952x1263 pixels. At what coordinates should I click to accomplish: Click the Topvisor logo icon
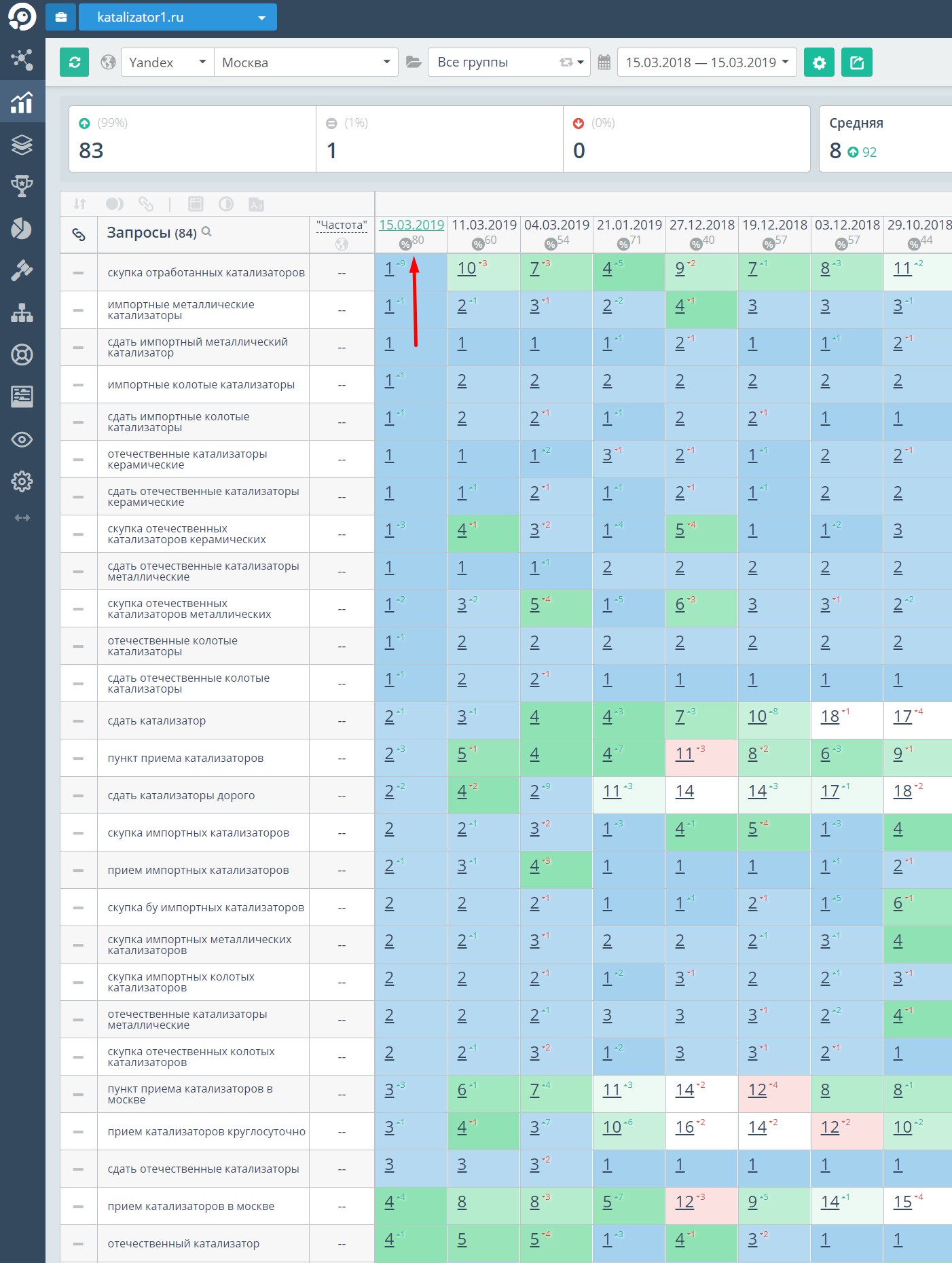click(x=22, y=18)
